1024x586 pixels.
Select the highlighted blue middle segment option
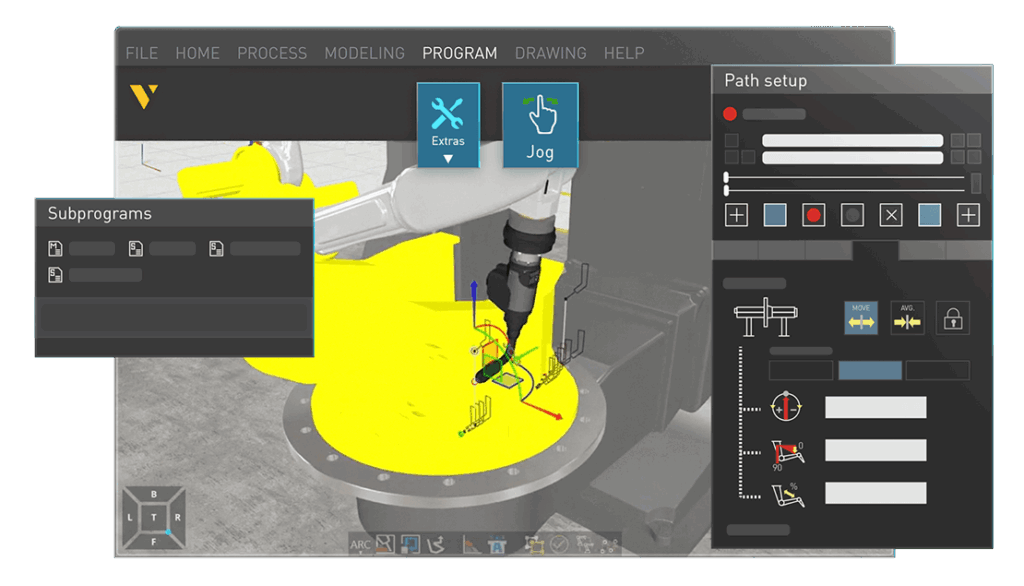[x=870, y=370]
